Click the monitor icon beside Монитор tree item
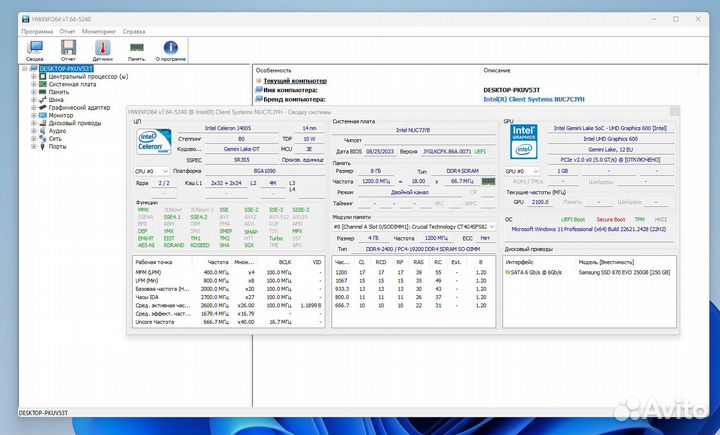 43,115
